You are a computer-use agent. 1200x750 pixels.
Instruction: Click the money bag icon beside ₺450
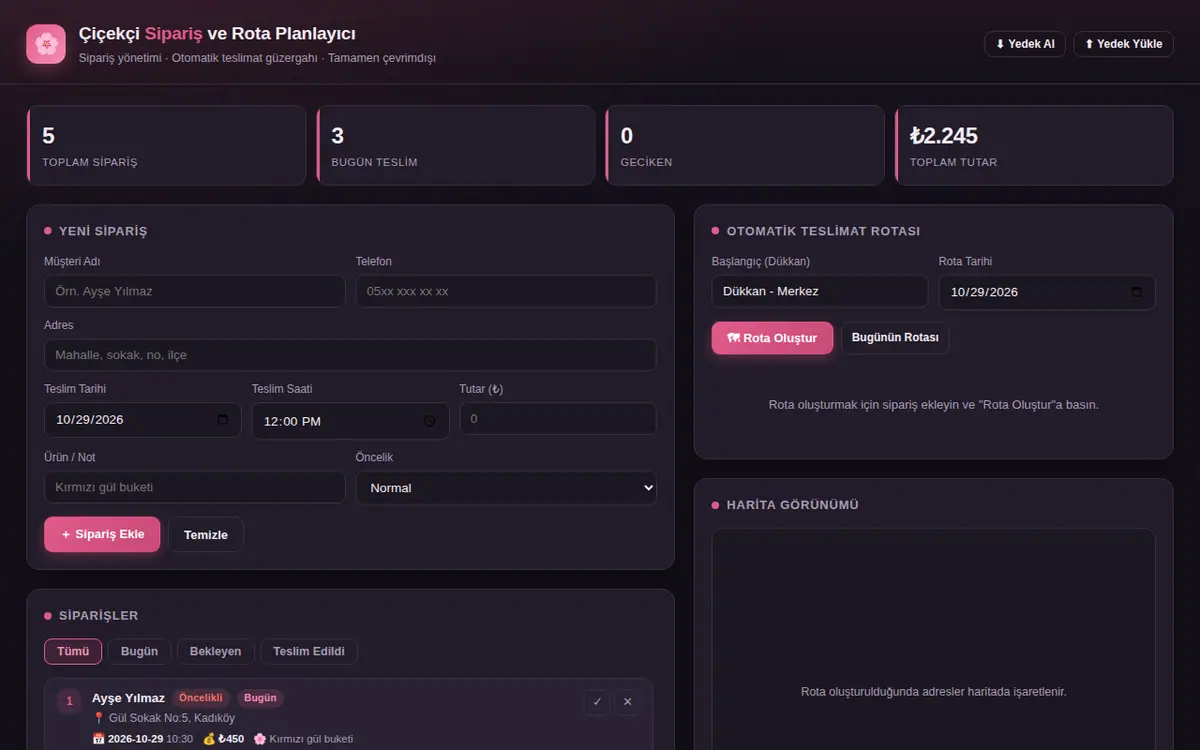tap(209, 739)
